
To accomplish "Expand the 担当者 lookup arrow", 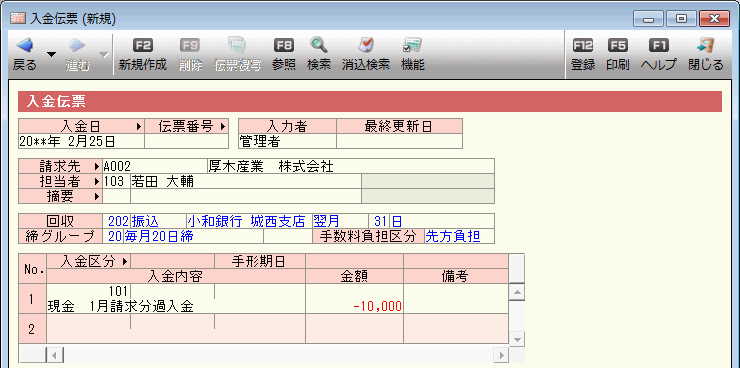I will point(97,181).
